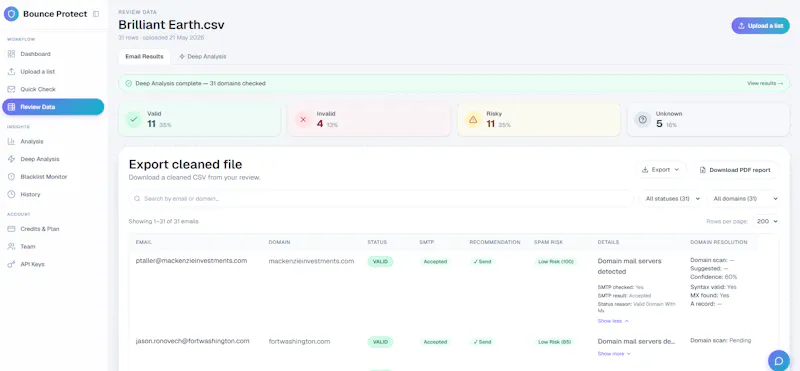800x371 pixels.
Task: Click Low Risk (85) spam badge
Action: pyautogui.click(x=555, y=342)
